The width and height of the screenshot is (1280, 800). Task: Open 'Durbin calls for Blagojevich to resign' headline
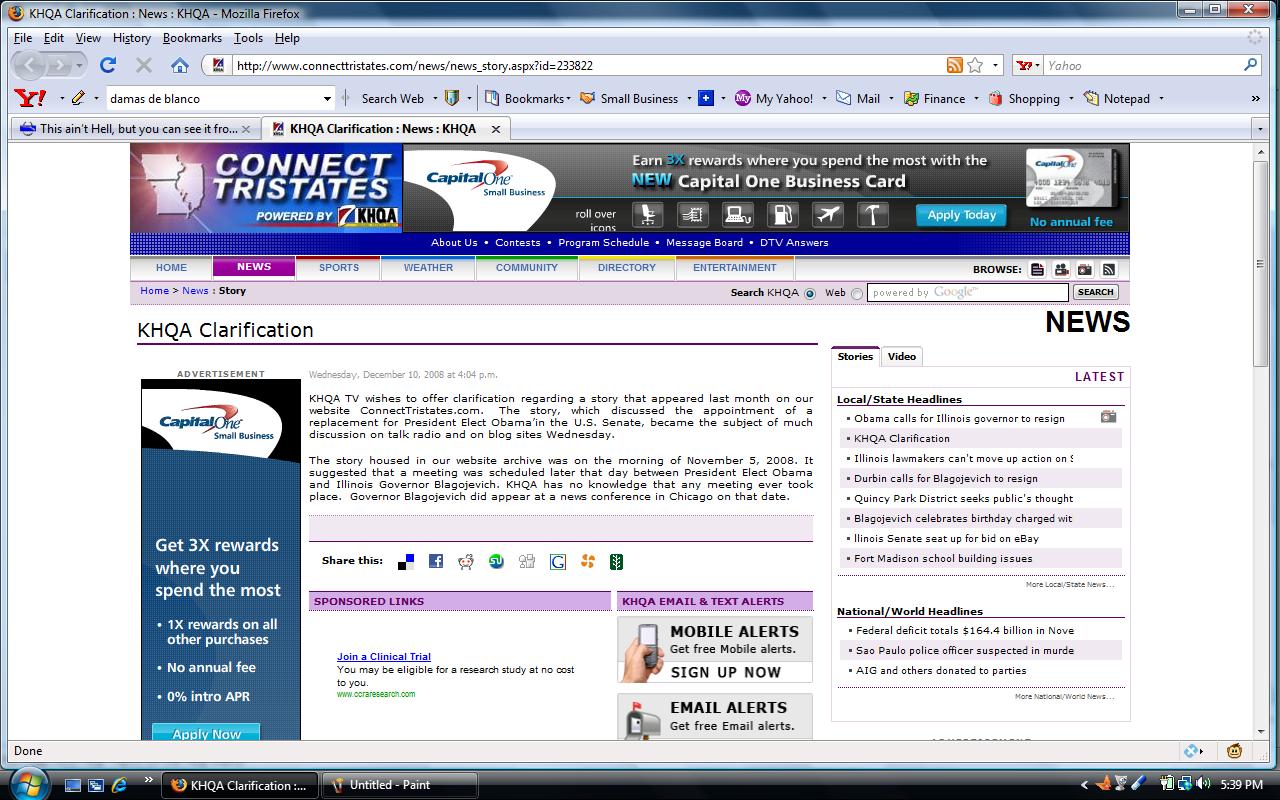(945, 479)
